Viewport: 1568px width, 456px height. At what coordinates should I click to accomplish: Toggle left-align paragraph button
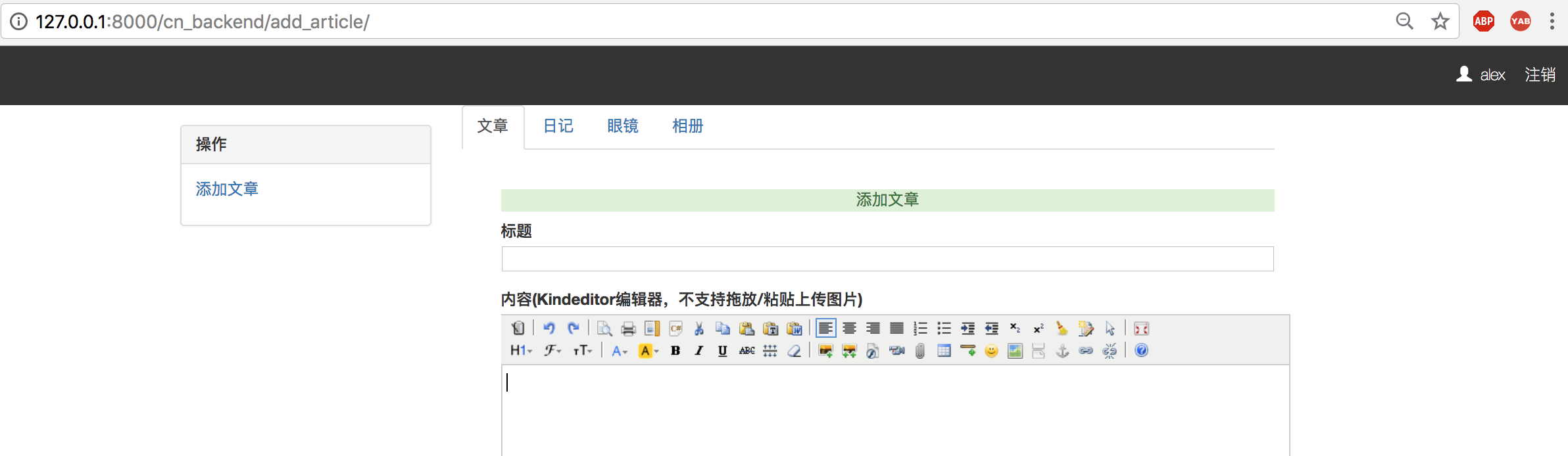825,328
